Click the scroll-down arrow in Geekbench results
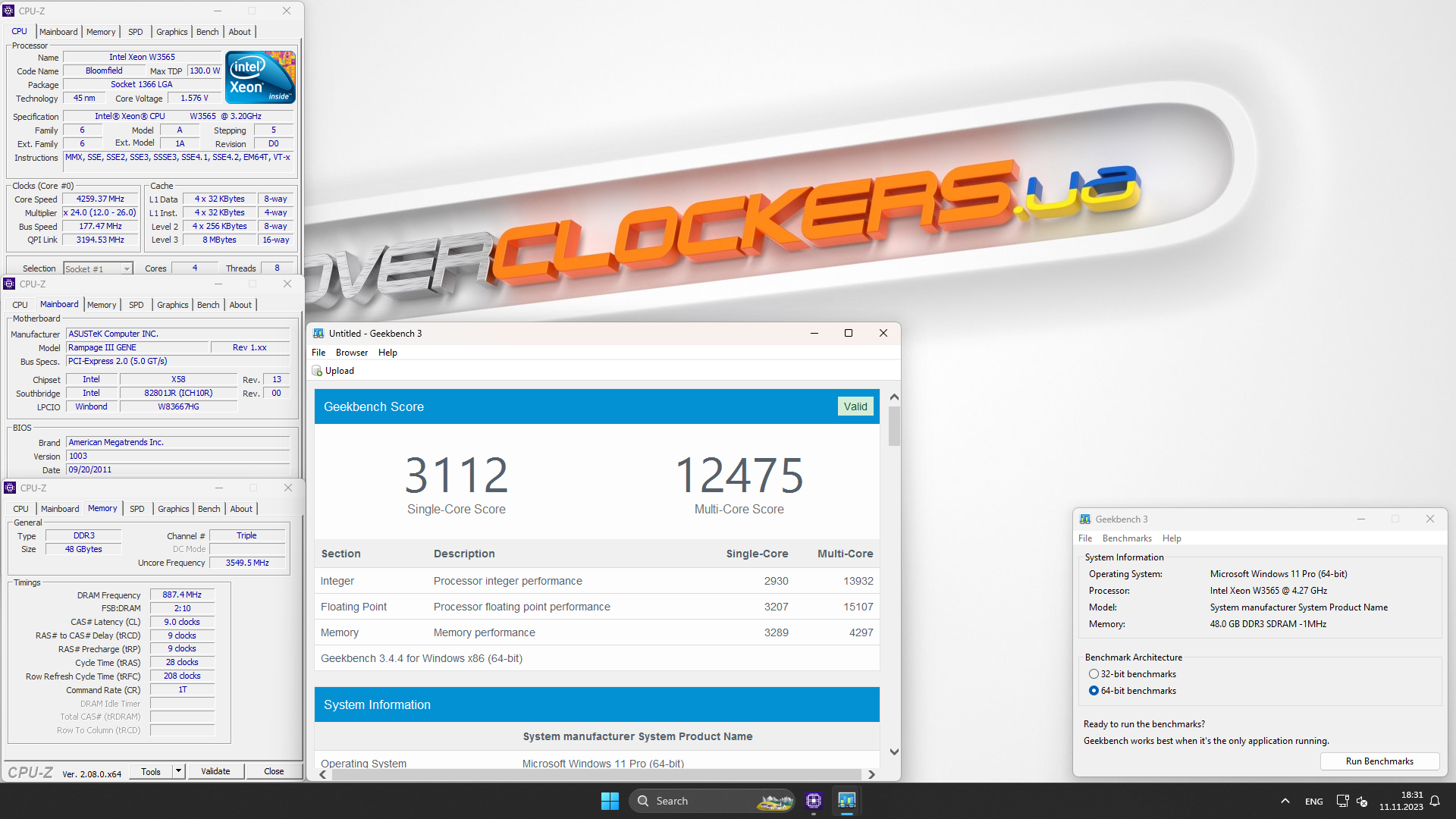 coord(894,752)
